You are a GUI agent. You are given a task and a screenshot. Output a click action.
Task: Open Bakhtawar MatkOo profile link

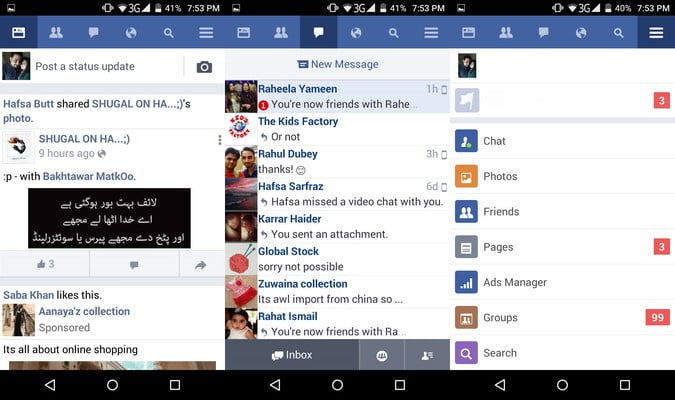click(89, 176)
